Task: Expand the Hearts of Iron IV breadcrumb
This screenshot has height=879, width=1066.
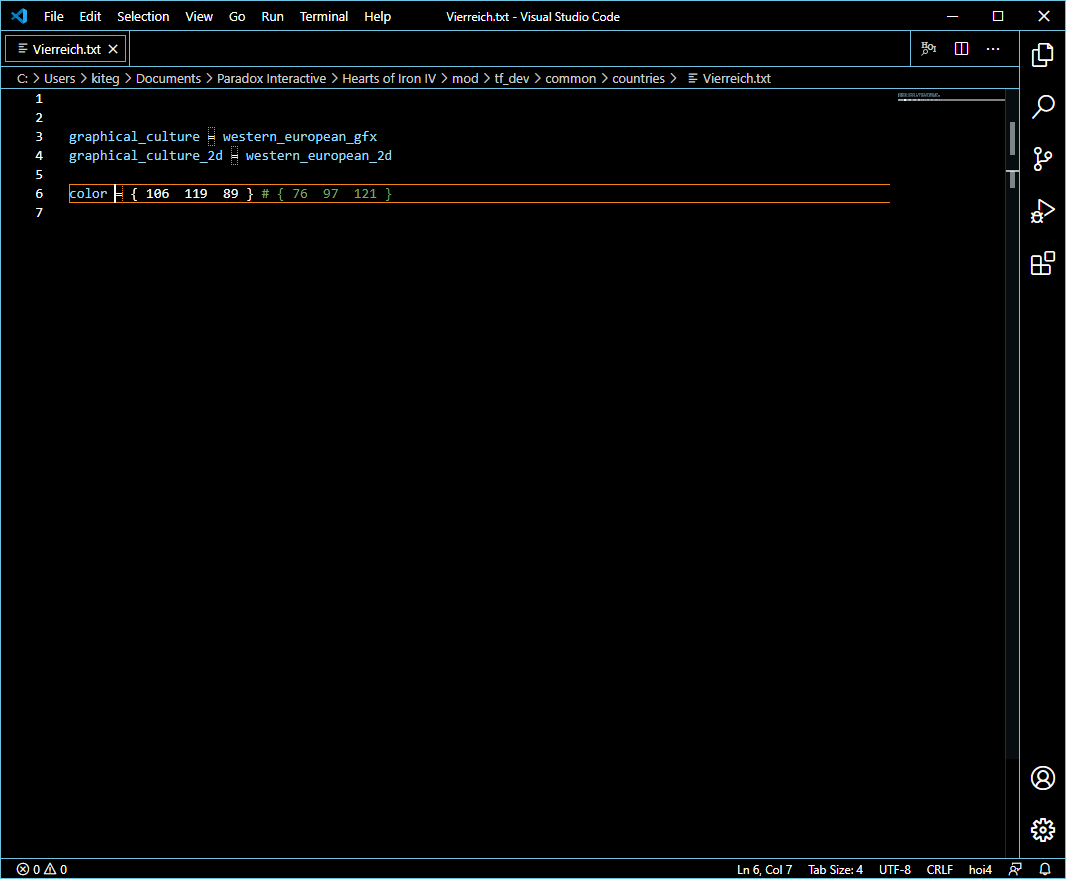Action: [389, 79]
